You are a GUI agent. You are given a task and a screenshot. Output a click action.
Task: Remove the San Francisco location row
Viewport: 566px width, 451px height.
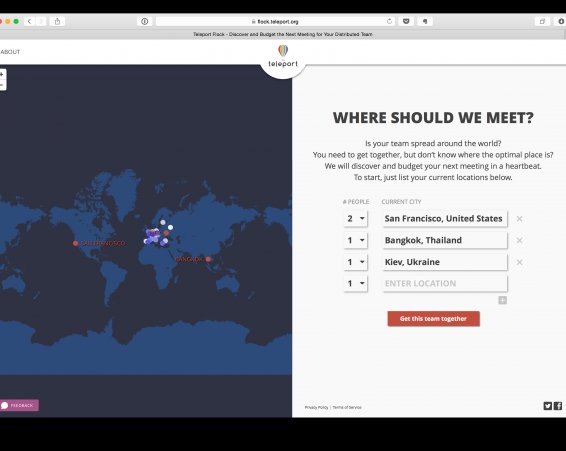click(519, 219)
